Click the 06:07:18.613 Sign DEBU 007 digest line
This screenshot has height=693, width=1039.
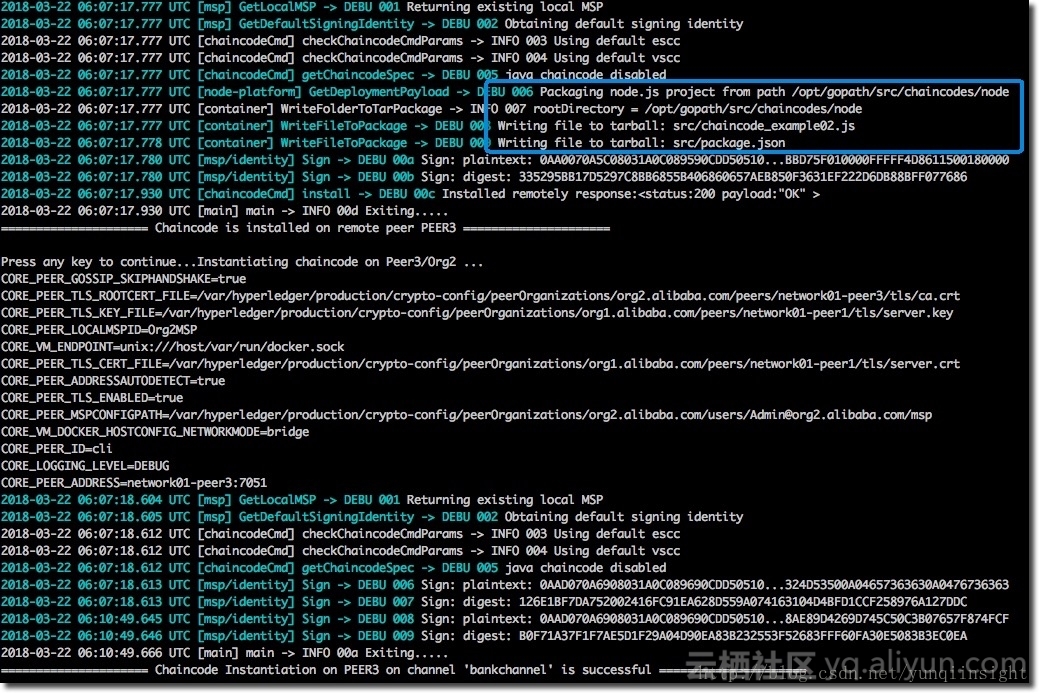point(484,602)
